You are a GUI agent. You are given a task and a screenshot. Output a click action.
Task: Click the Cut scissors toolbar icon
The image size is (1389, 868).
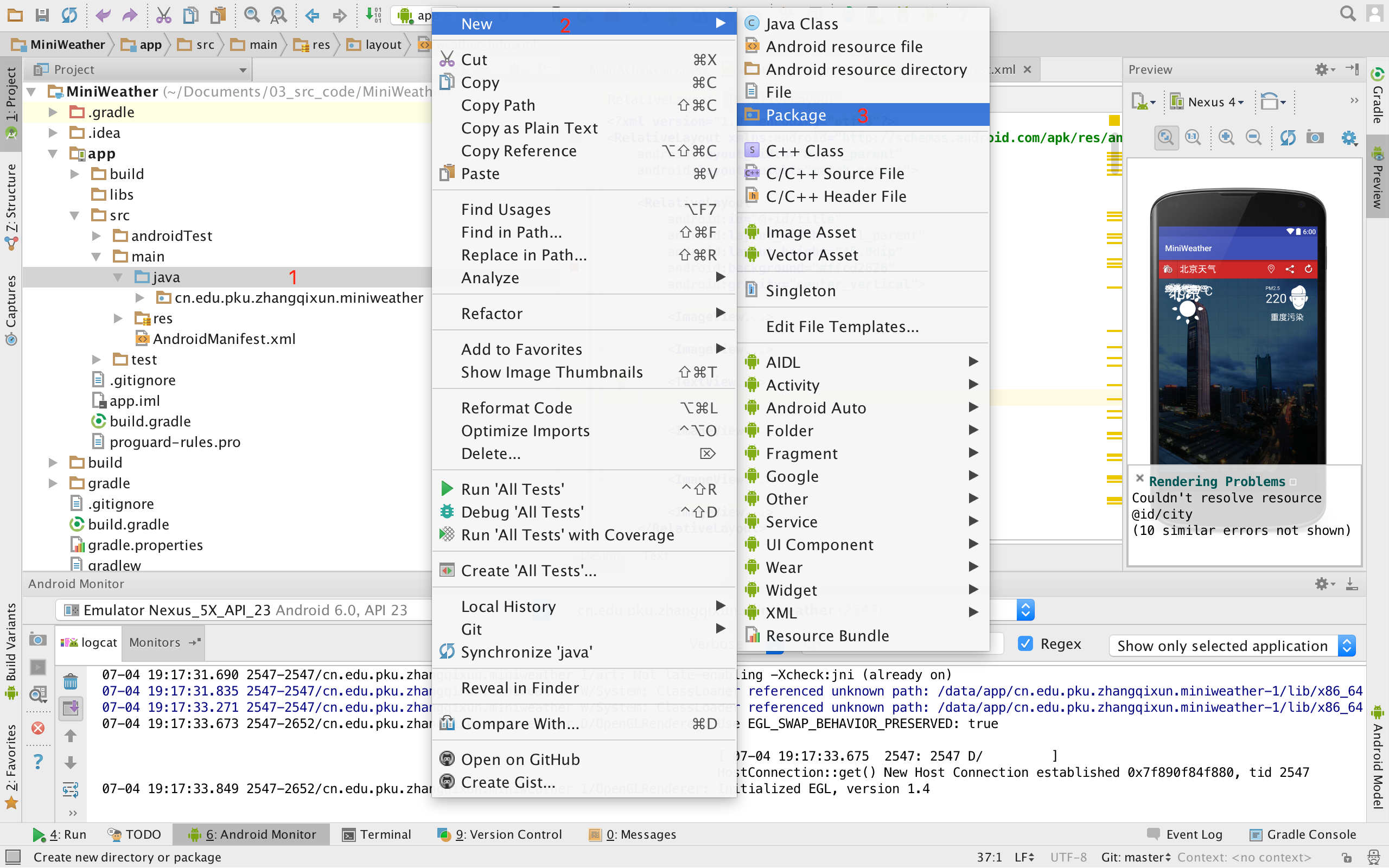click(x=163, y=15)
